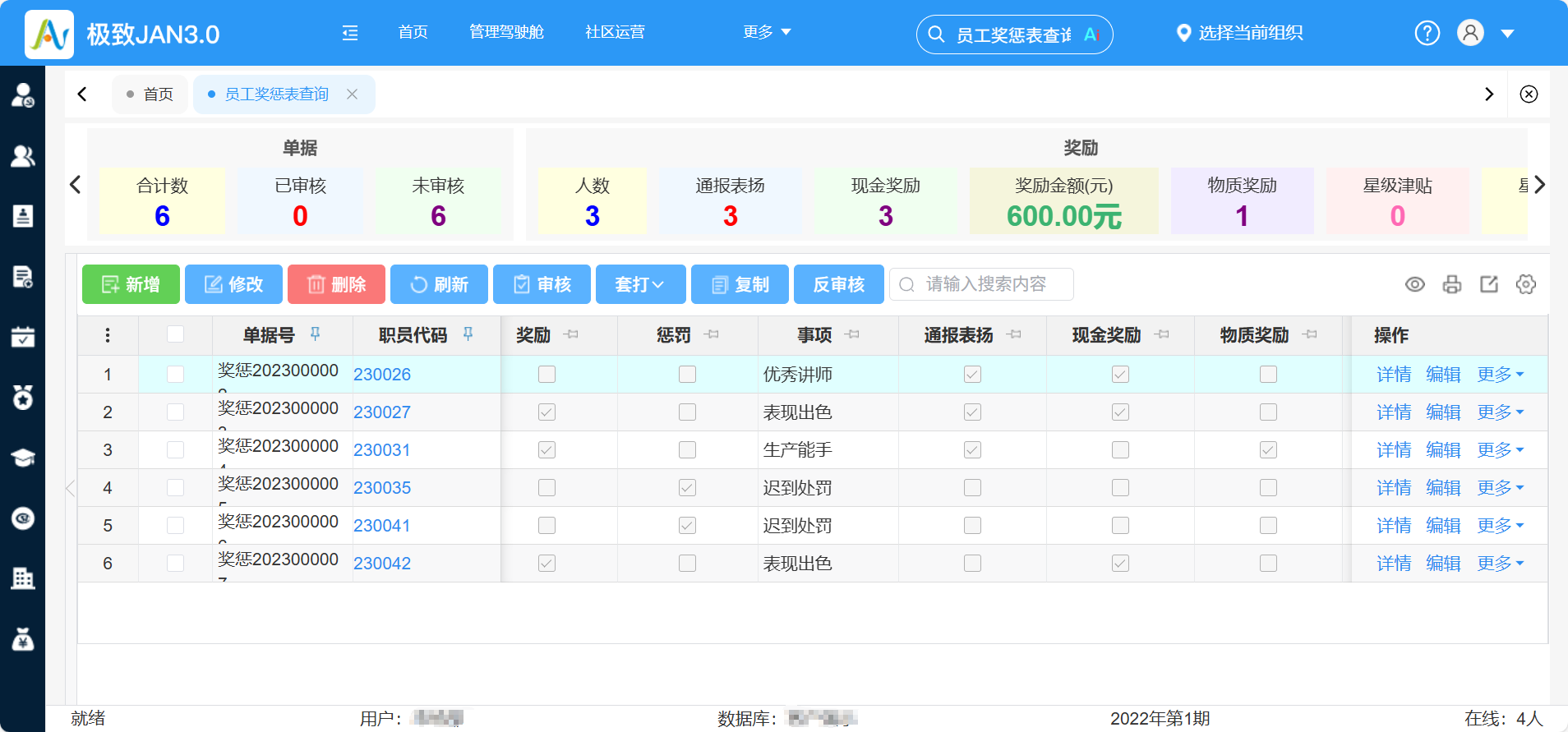Open table settings gear icon
This screenshot has width=1568, height=732.
1526,284
